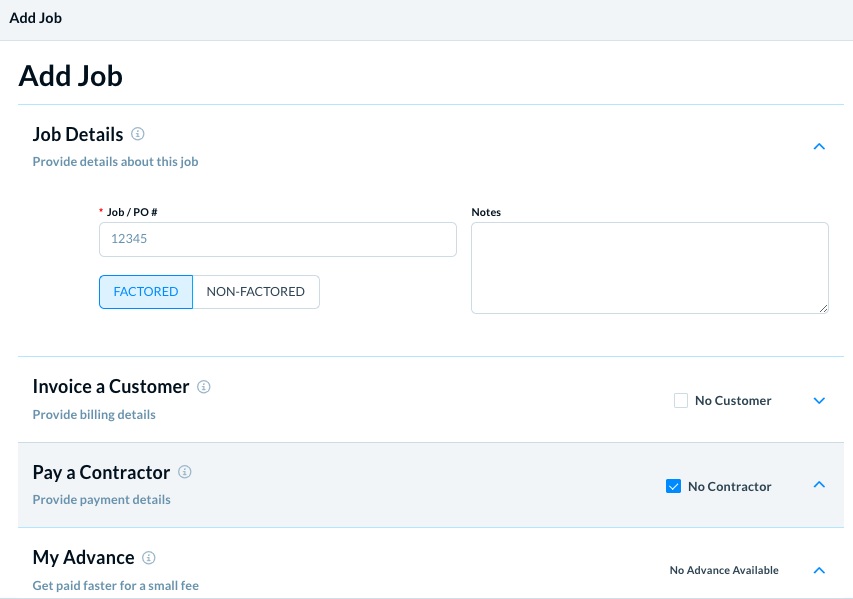Expand the Invoice a Customer section chevron

tap(819, 401)
